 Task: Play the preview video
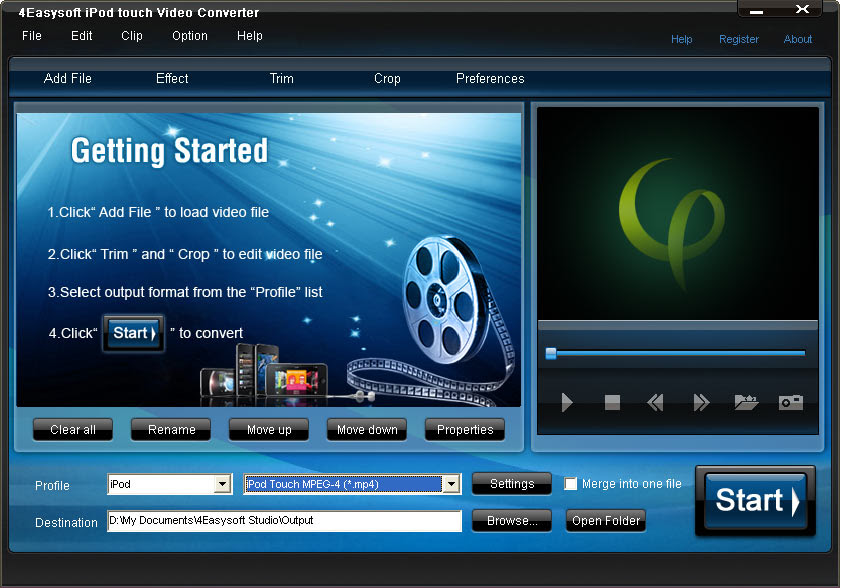(x=567, y=403)
